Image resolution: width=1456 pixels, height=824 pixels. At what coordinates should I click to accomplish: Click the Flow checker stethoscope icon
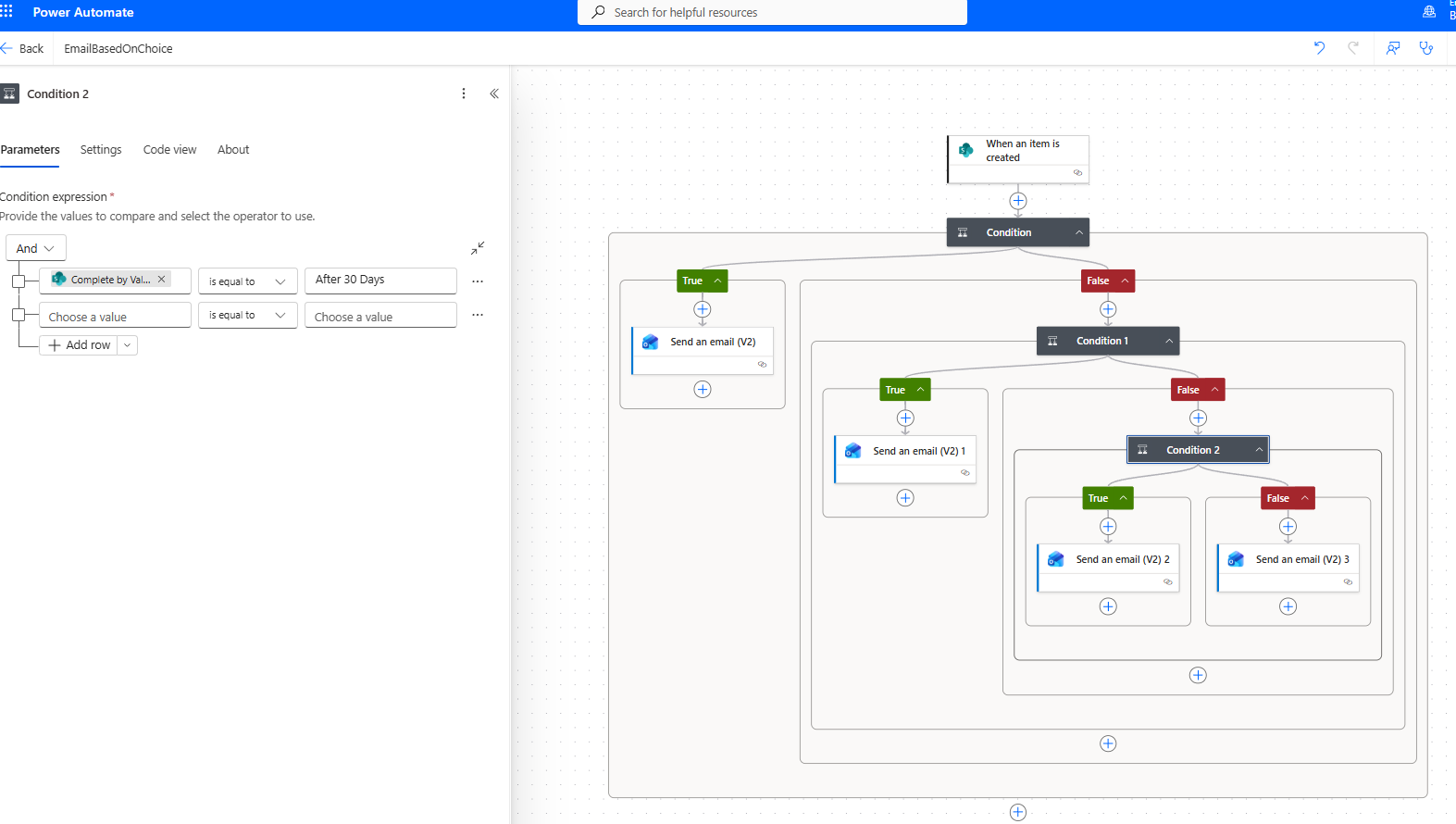(x=1426, y=48)
